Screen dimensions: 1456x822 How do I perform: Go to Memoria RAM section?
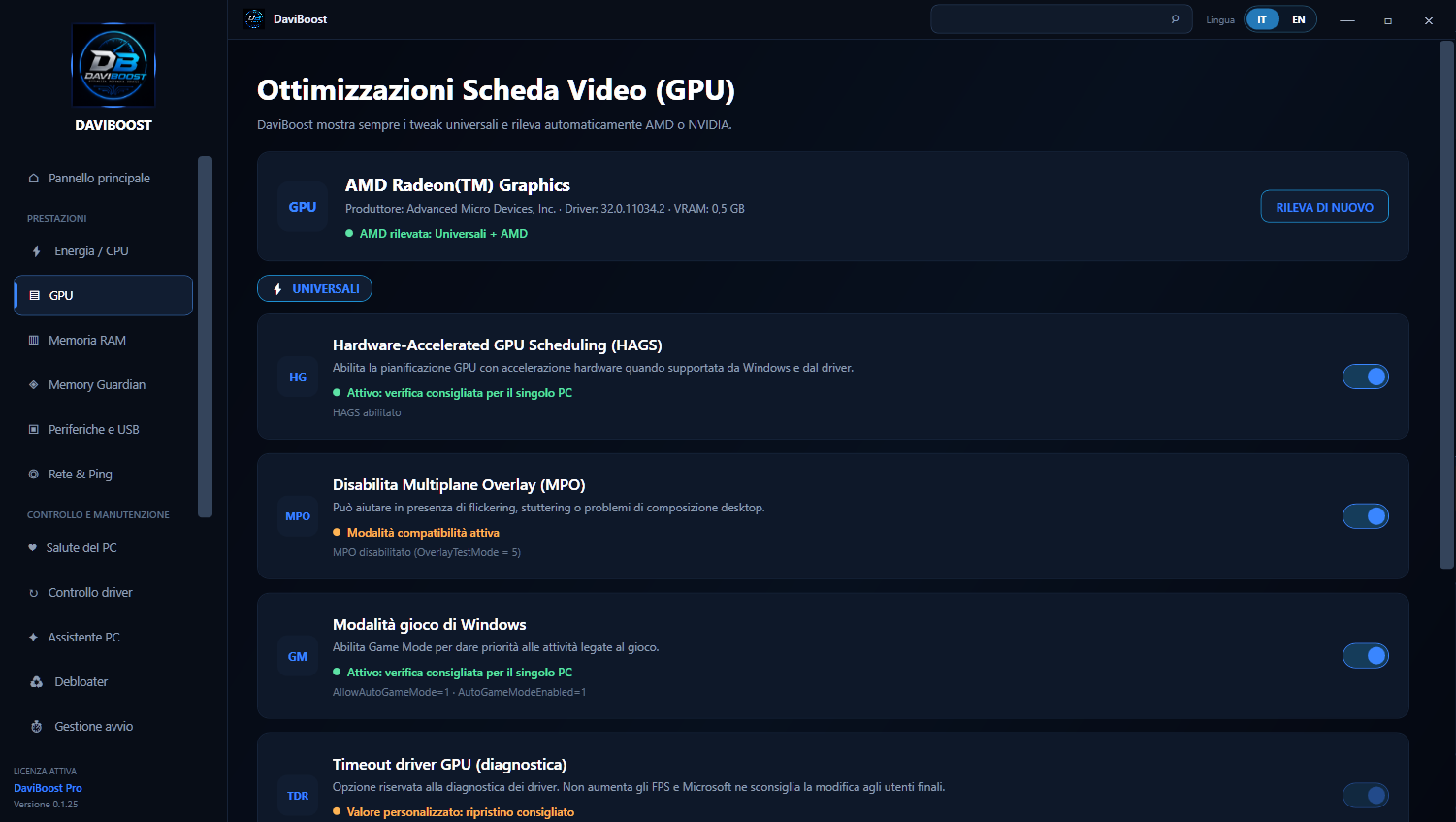pos(104,341)
